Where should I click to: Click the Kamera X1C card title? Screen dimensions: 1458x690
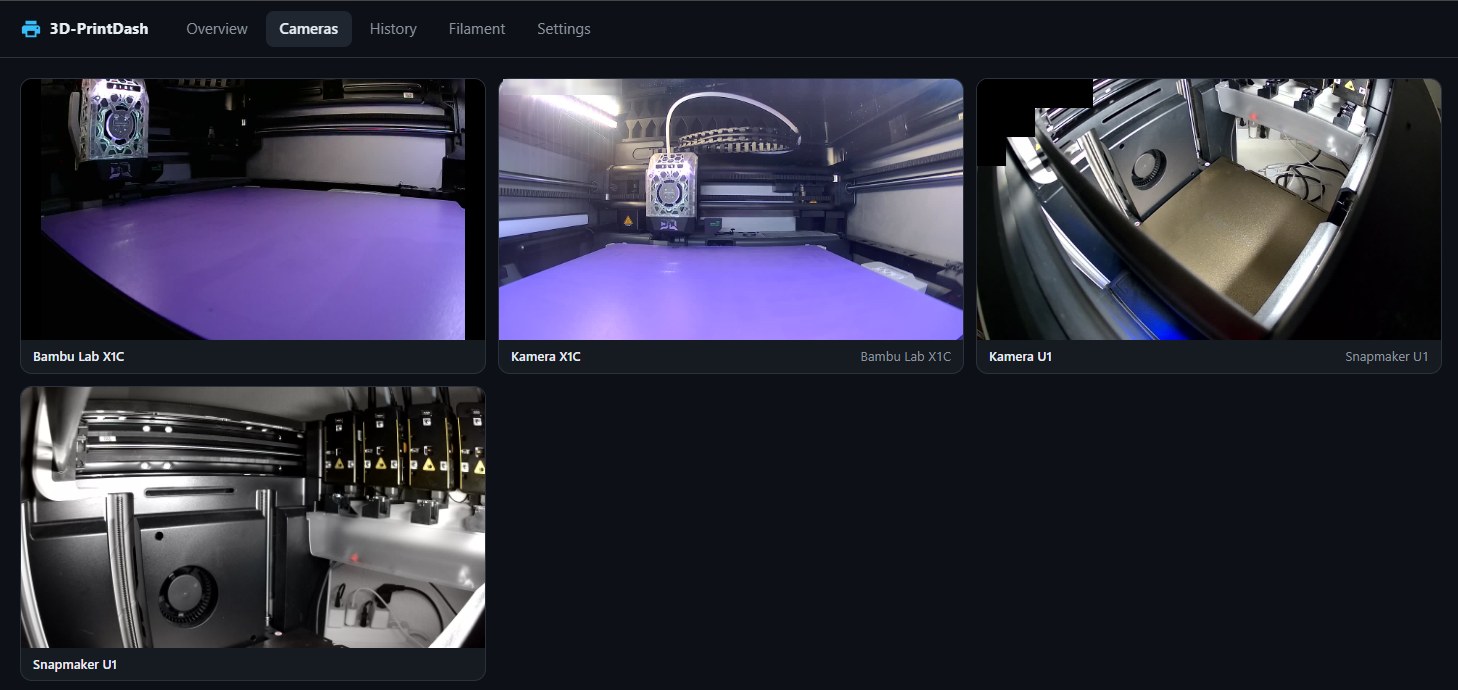click(x=546, y=357)
